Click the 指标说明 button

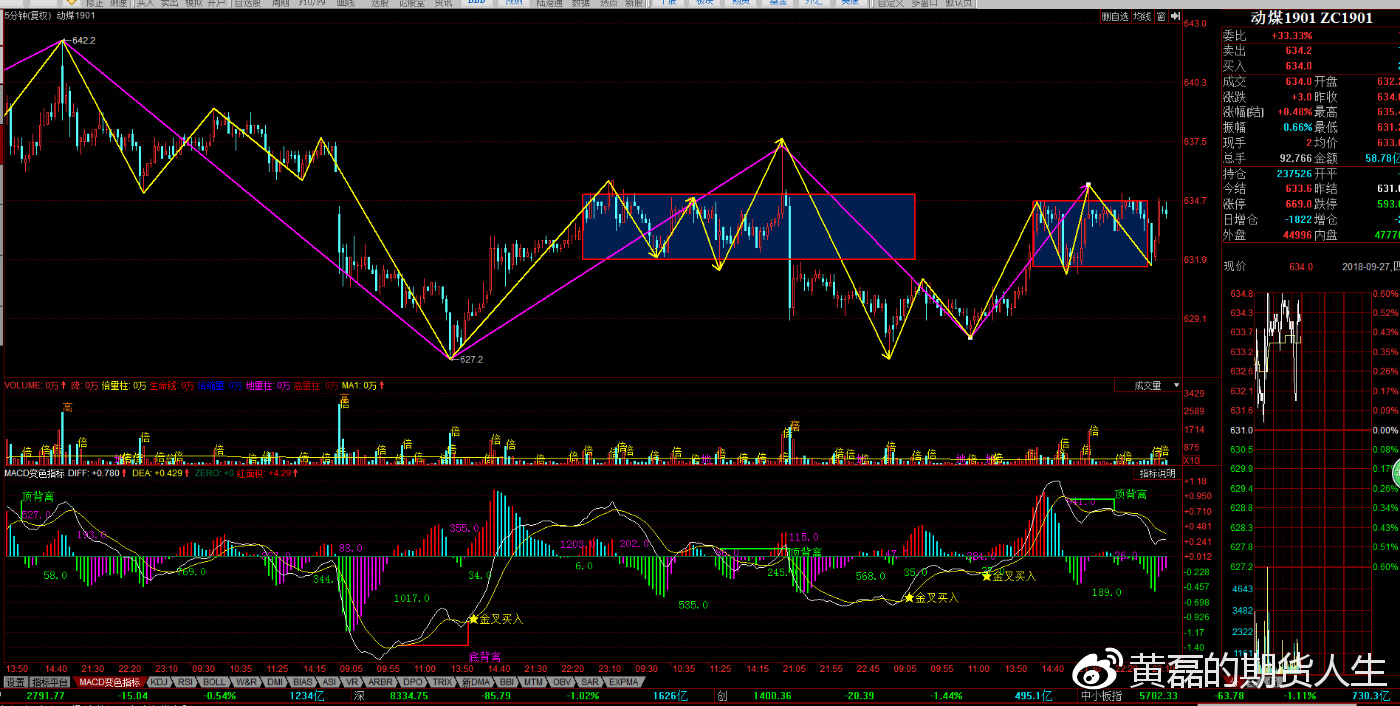(x=1159, y=473)
